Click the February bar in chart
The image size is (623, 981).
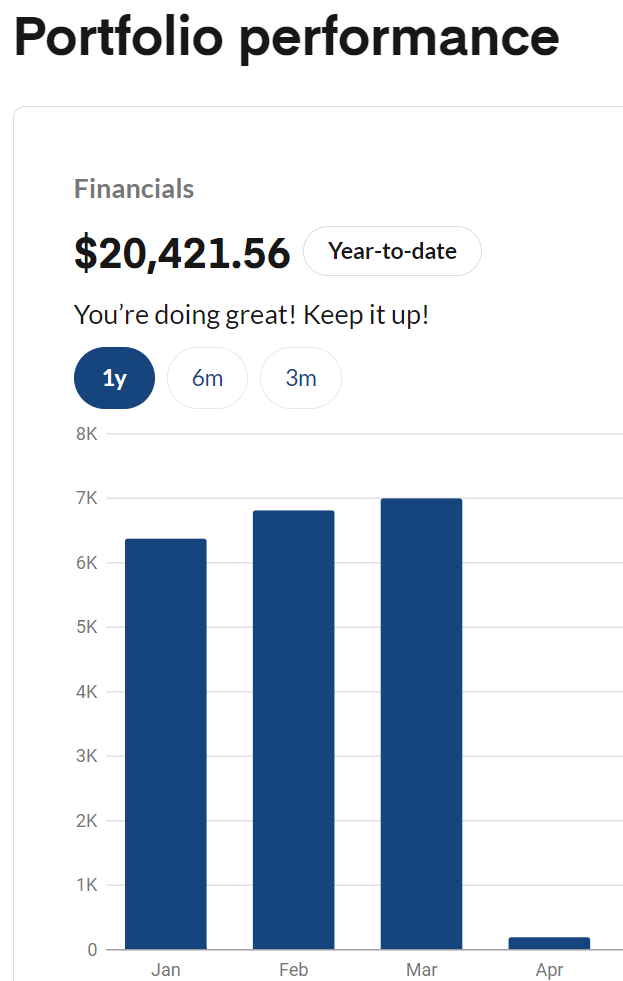[x=293, y=730]
